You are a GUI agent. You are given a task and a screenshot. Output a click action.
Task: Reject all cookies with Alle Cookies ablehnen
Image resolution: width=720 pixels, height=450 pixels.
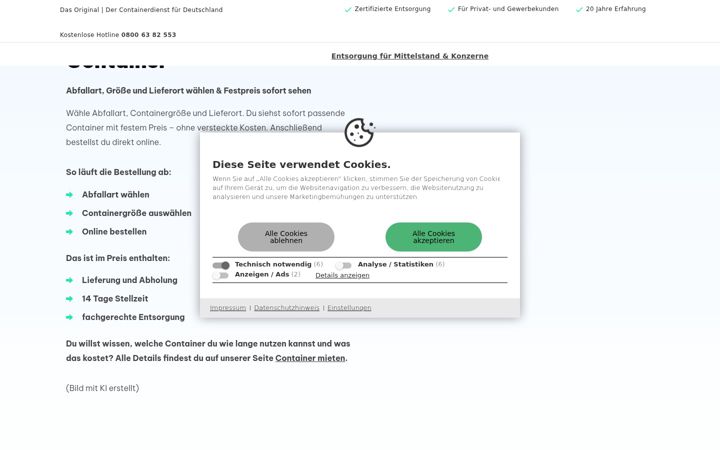click(x=286, y=237)
